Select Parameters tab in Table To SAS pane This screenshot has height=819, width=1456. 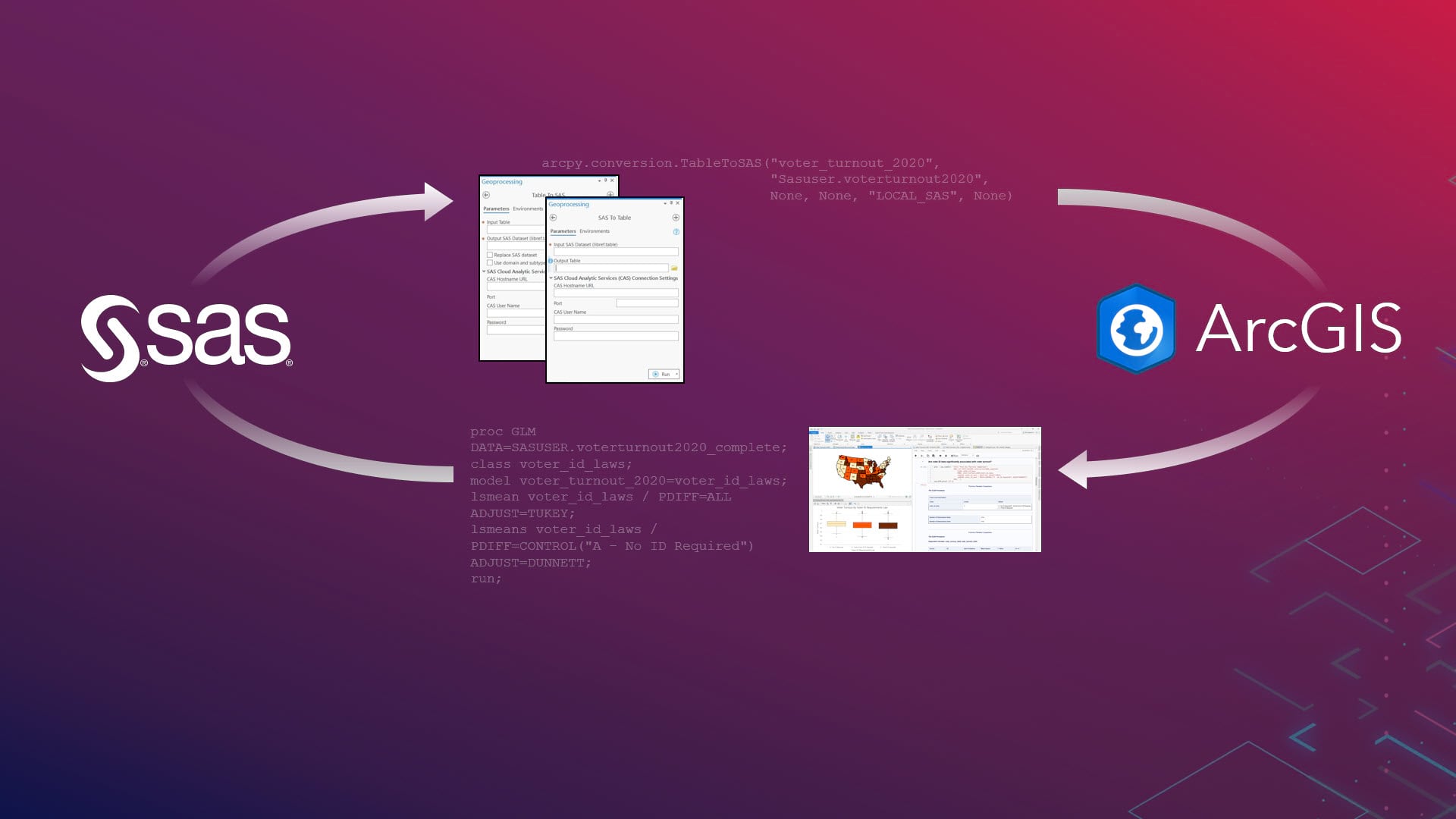coord(496,209)
